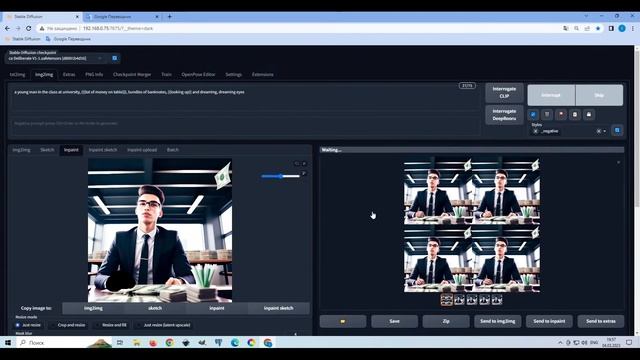The image size is (640, 360).
Task: Open the Train tab
Action: coord(166,75)
